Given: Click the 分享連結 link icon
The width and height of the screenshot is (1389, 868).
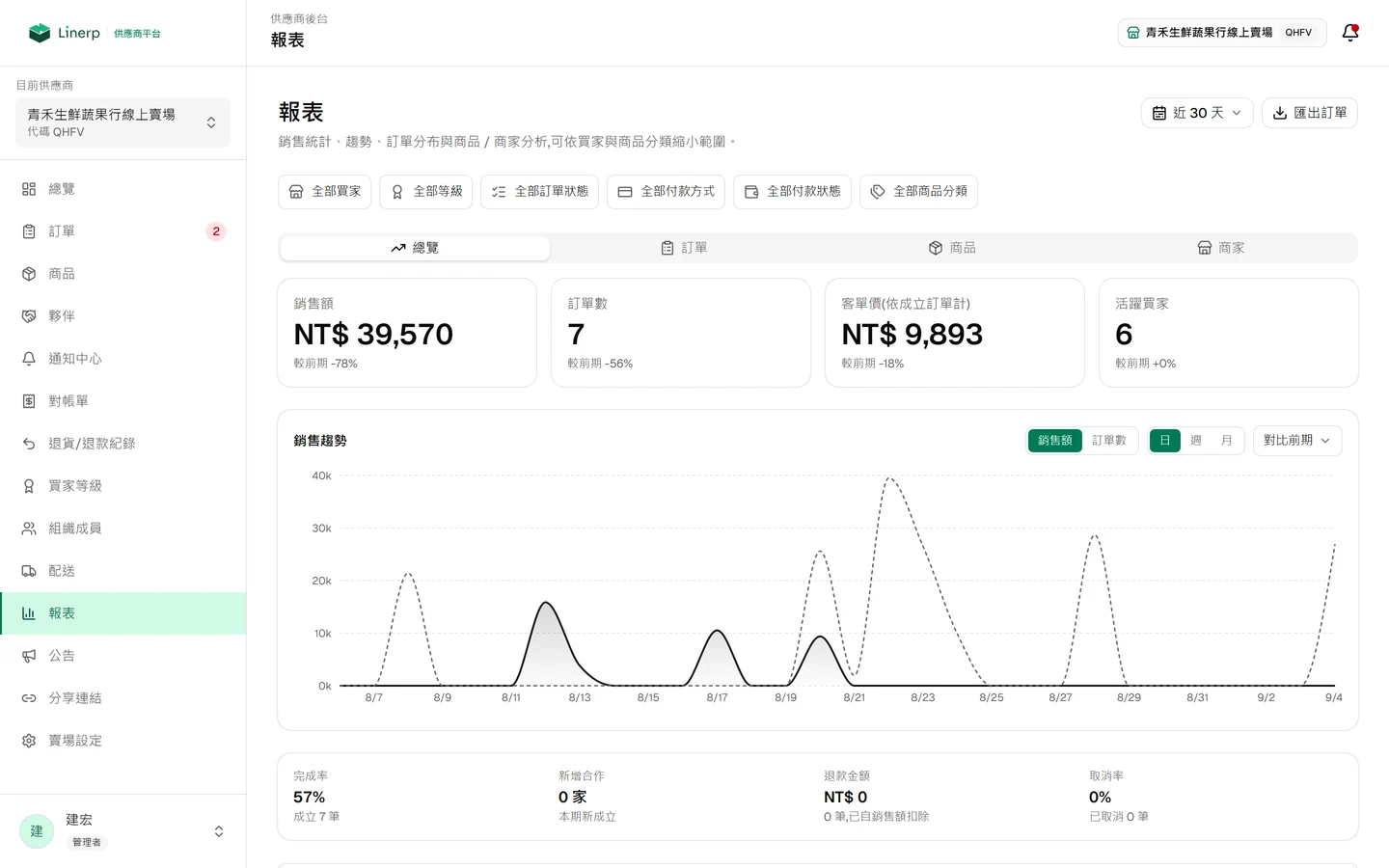Looking at the screenshot, I should coord(29,698).
